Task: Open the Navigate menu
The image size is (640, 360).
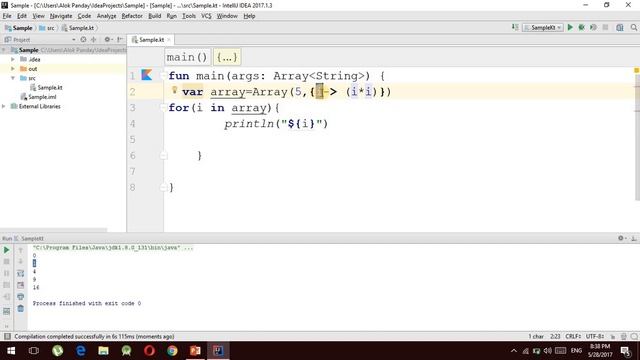Action: click(x=61, y=16)
